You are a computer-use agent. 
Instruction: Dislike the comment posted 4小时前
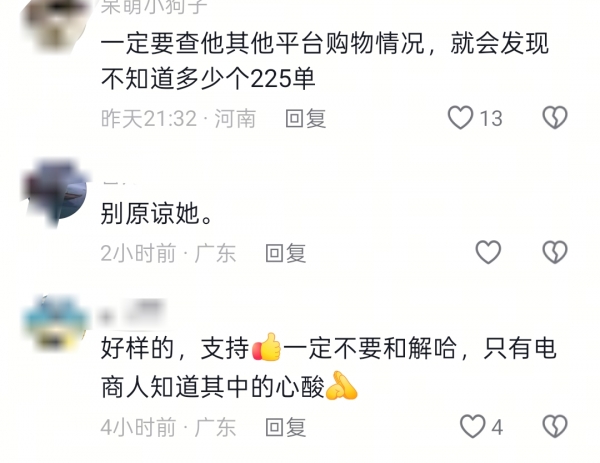[x=555, y=426]
